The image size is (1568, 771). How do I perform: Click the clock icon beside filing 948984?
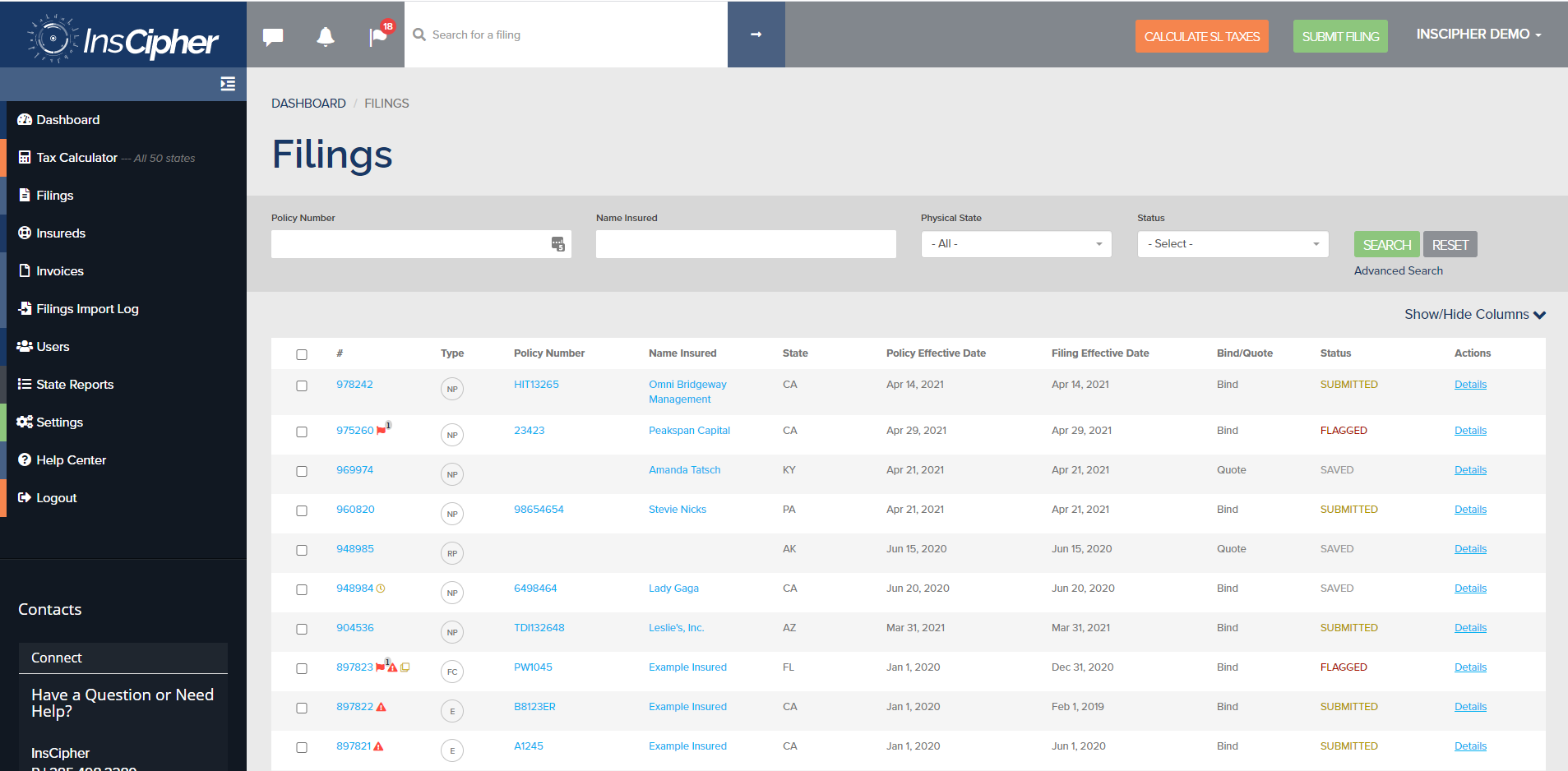(x=381, y=589)
